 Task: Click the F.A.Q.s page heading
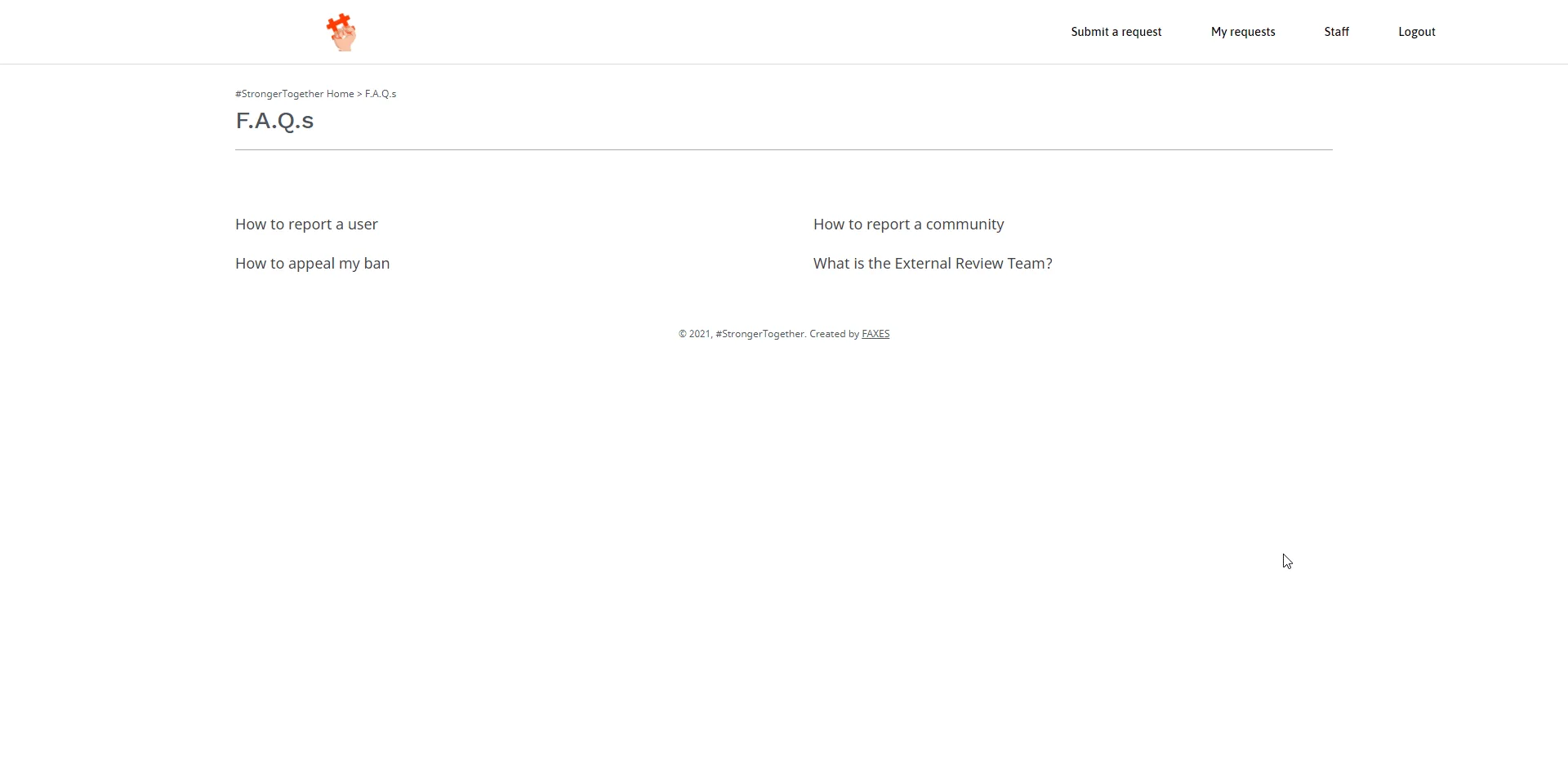(274, 121)
